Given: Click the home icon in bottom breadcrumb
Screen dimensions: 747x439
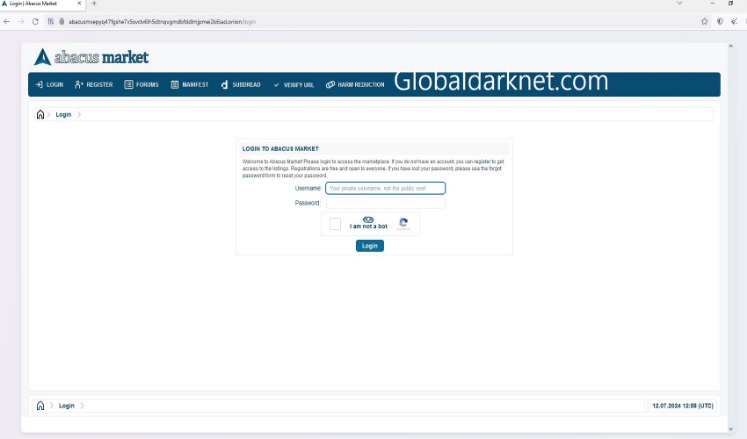Looking at the screenshot, I should click(x=40, y=406).
